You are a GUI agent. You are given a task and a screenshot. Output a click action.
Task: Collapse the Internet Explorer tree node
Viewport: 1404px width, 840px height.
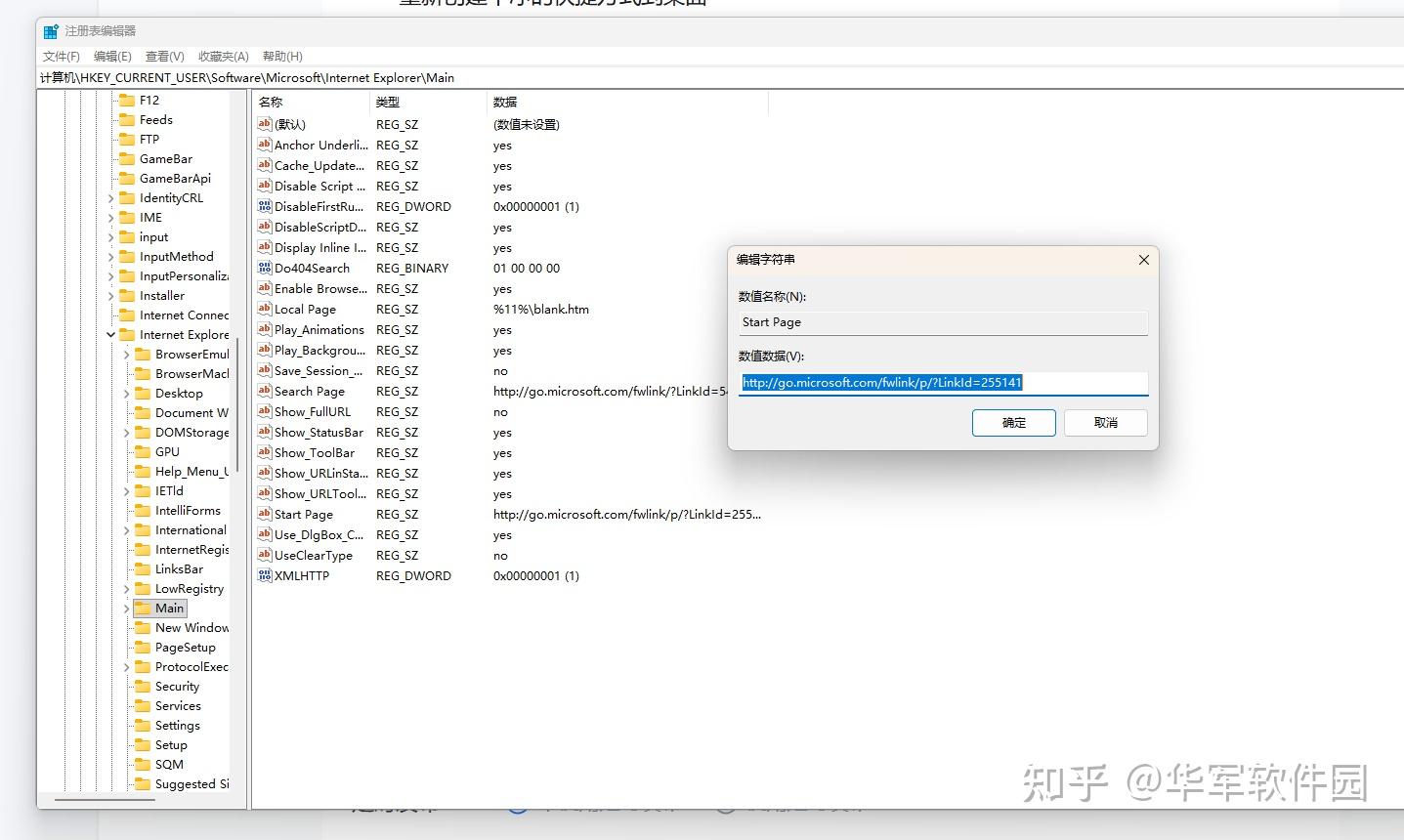click(110, 334)
